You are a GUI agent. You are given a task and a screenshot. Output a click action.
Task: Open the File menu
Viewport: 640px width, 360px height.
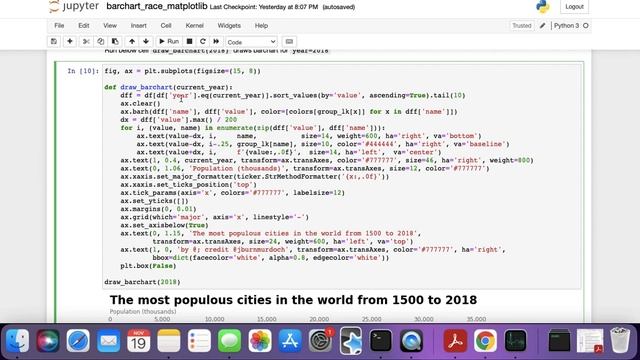(59, 25)
